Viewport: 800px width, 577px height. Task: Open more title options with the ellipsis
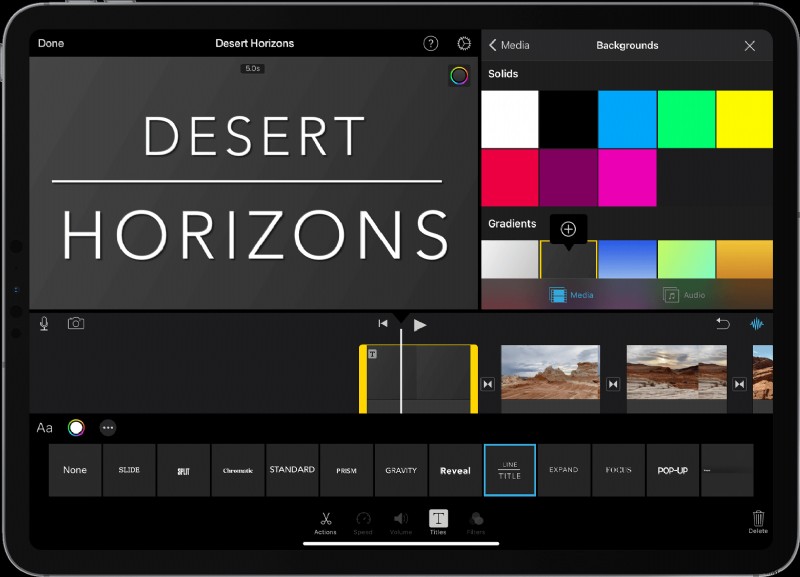point(108,427)
